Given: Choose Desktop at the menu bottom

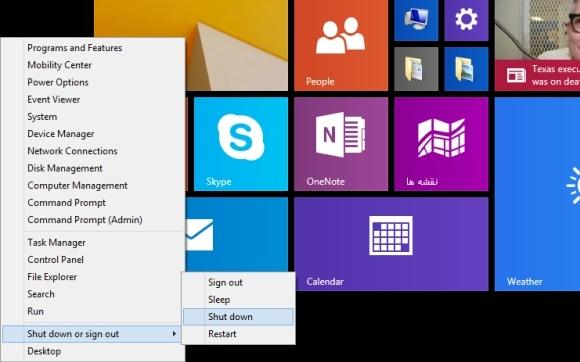Looking at the screenshot, I should (44, 351).
